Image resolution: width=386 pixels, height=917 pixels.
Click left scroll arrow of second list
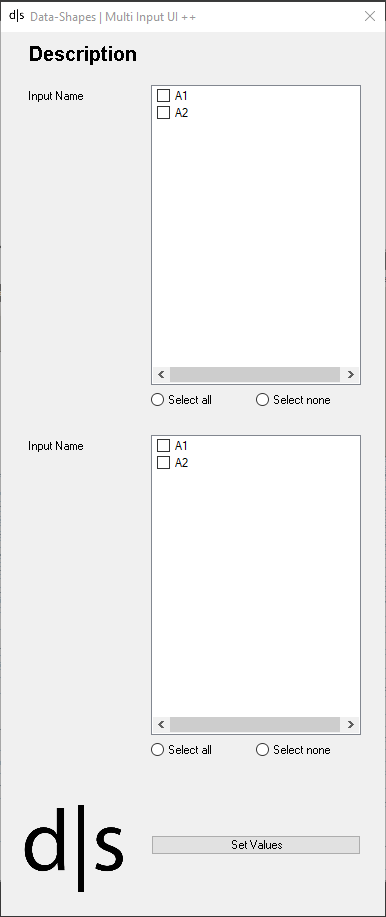pyautogui.click(x=161, y=724)
